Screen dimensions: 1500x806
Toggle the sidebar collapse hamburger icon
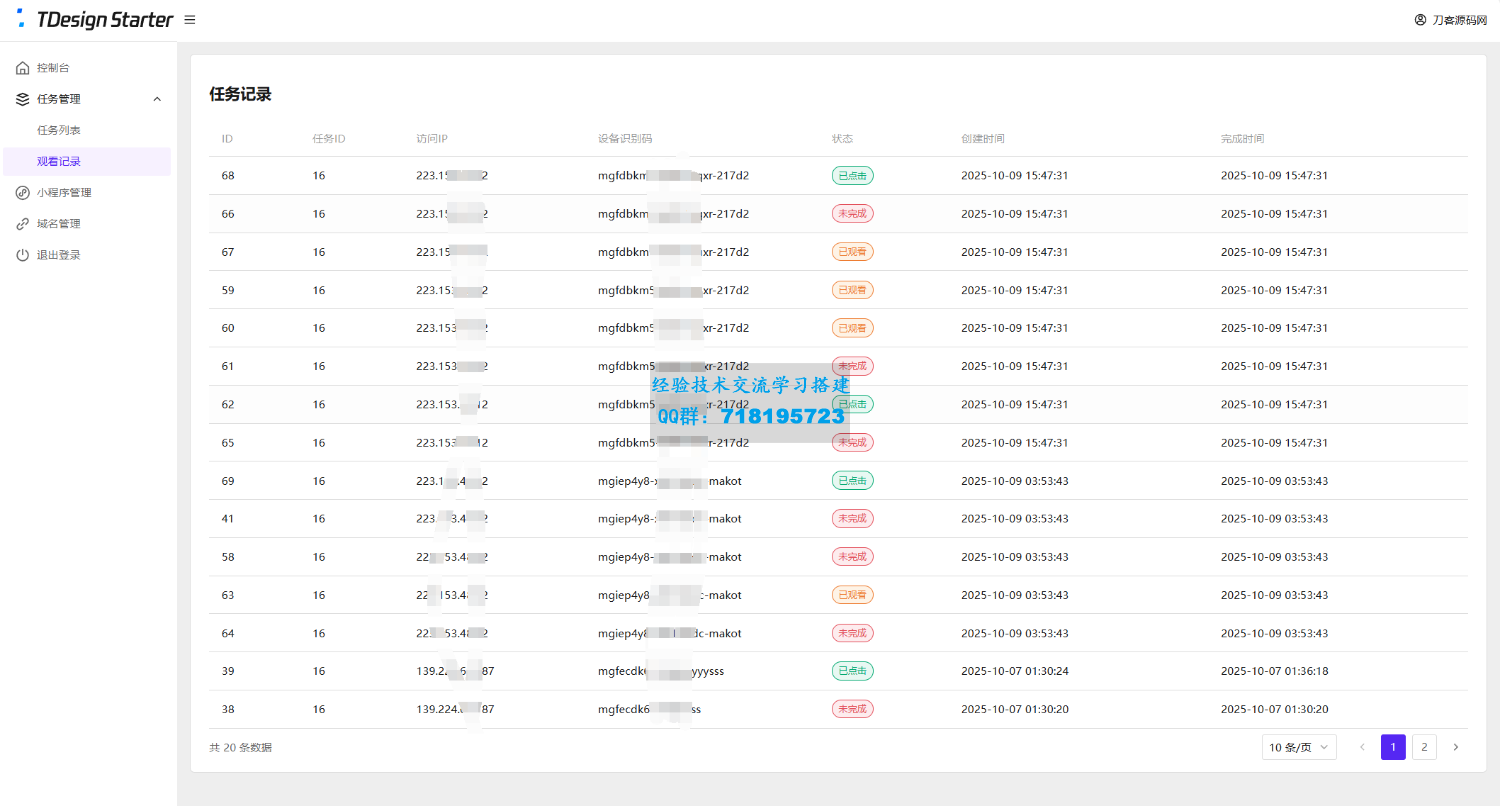(x=190, y=20)
